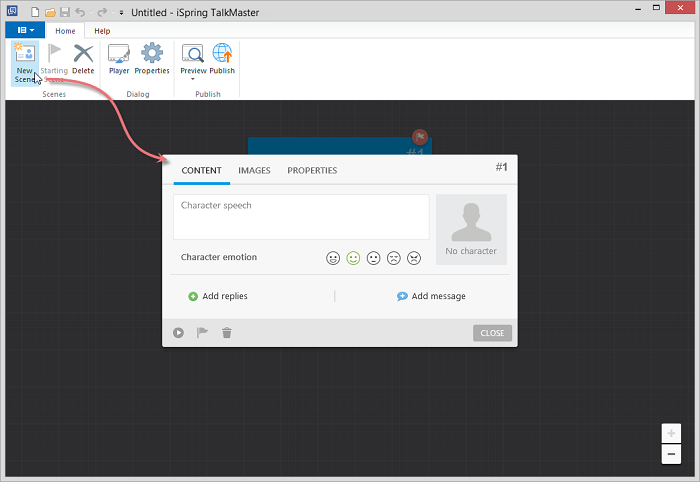This screenshot has height=482, width=700.
Task: Choose the green smiling emotion
Action: (353, 258)
